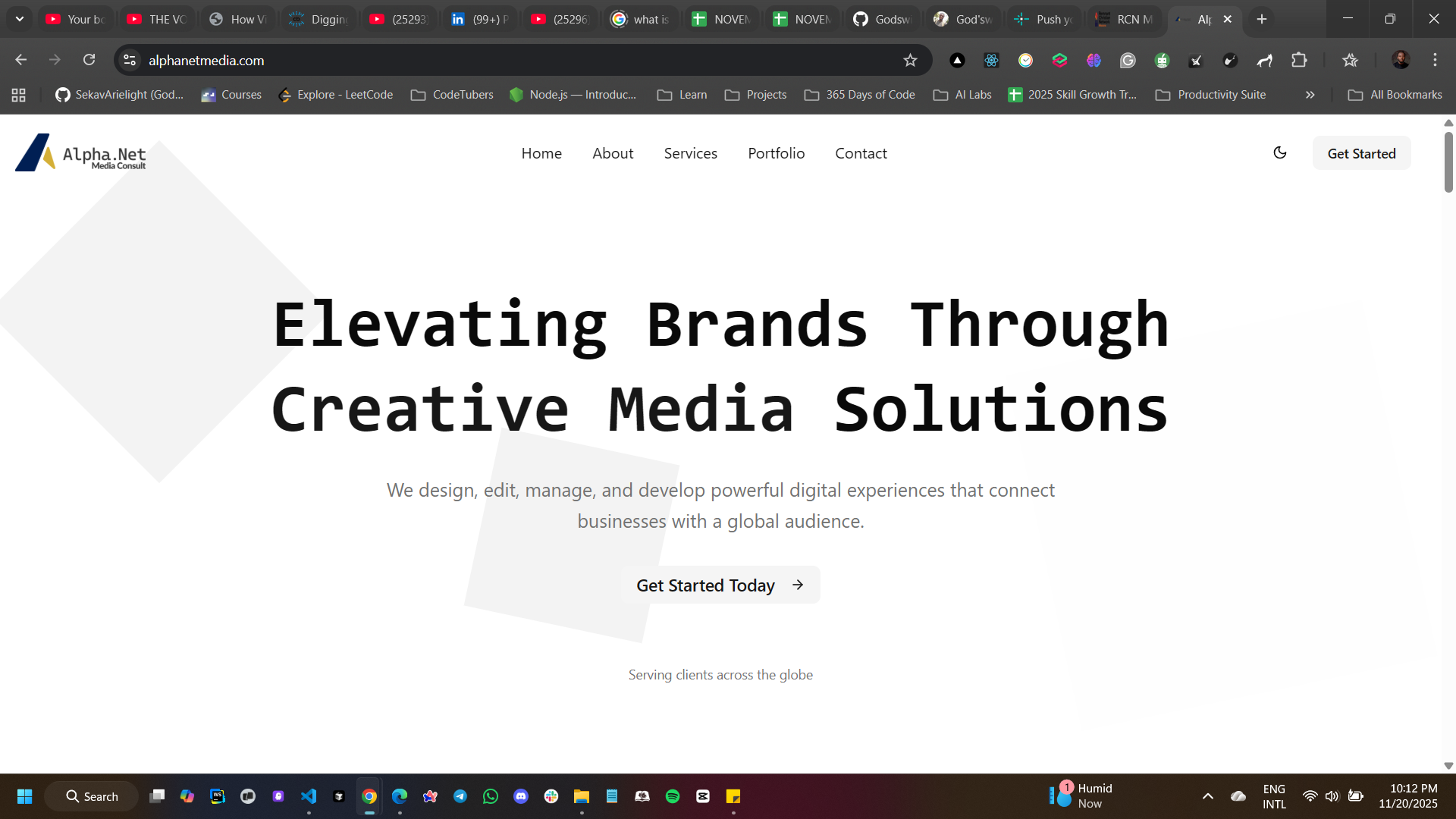The image size is (1456, 819).
Task: Click the Get Started button
Action: coord(1361,153)
